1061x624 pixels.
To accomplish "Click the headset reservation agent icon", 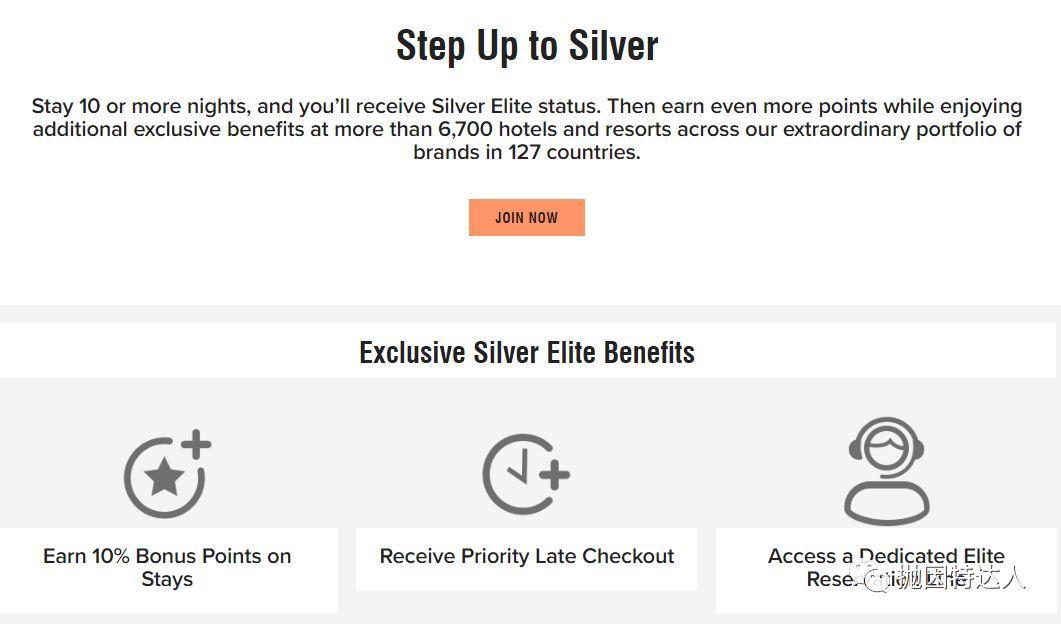I will click(886, 470).
